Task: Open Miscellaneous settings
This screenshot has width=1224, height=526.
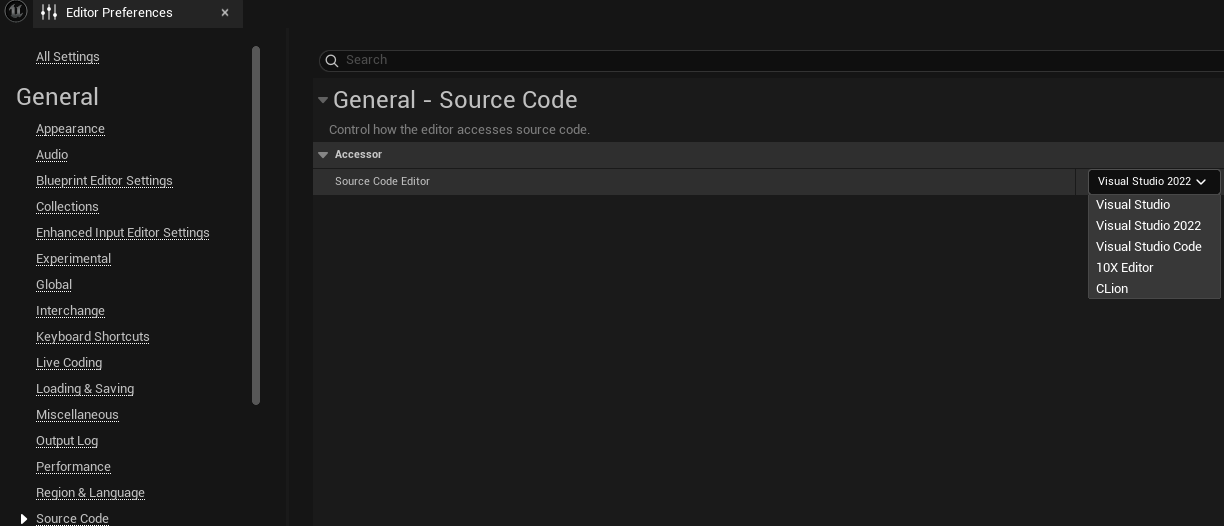Action: [77, 415]
